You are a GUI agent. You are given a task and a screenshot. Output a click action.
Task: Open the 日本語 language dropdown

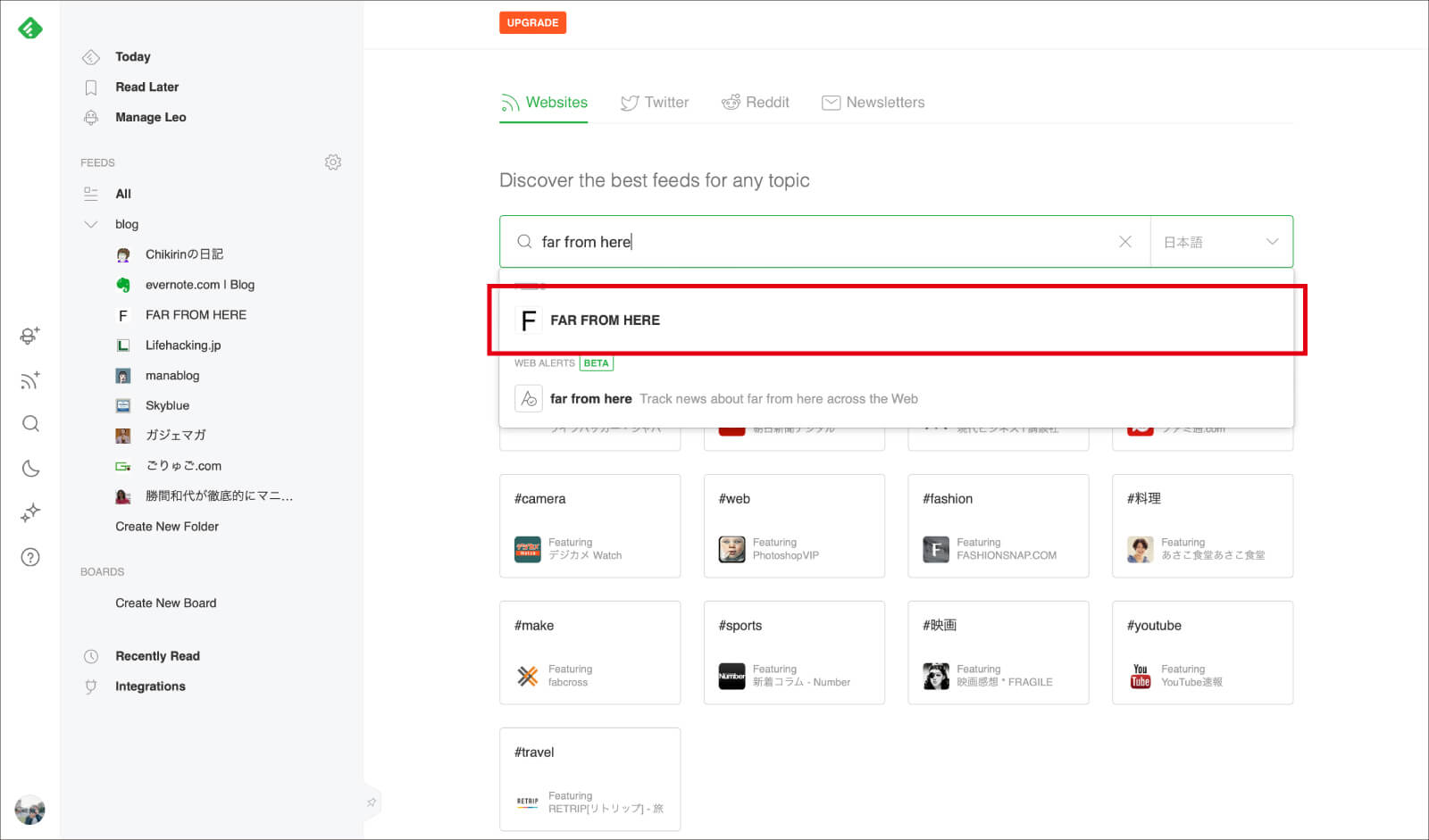(1221, 242)
